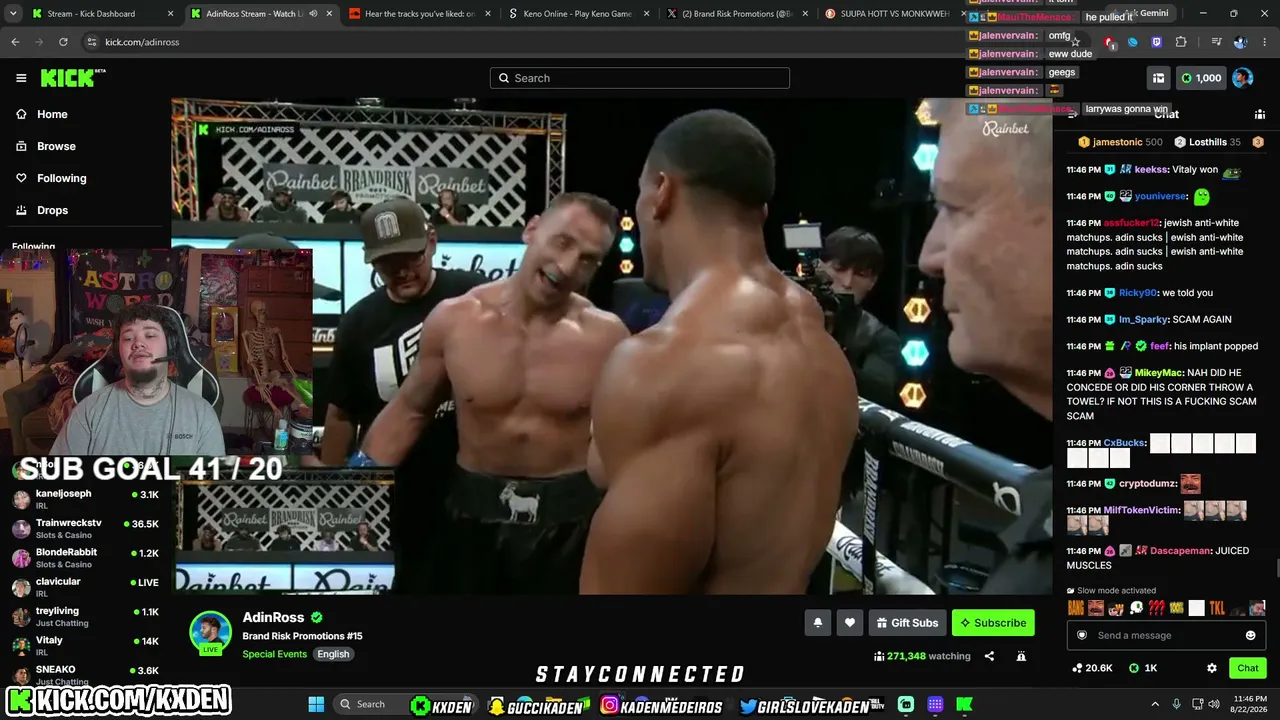Reload the page with the refresh icon
This screenshot has height=720, width=1280.
click(63, 42)
